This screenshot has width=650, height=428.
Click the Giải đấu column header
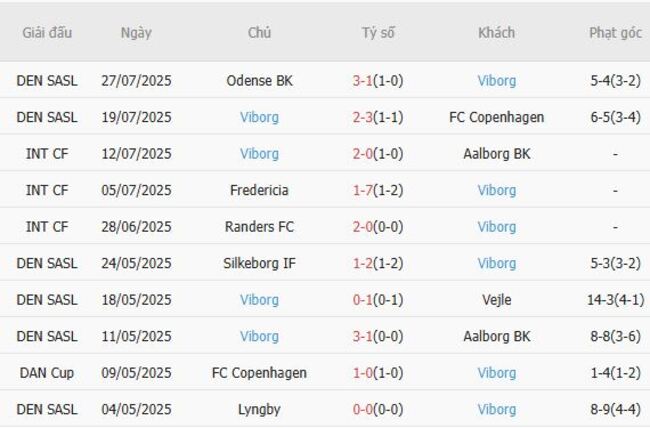[47, 32]
